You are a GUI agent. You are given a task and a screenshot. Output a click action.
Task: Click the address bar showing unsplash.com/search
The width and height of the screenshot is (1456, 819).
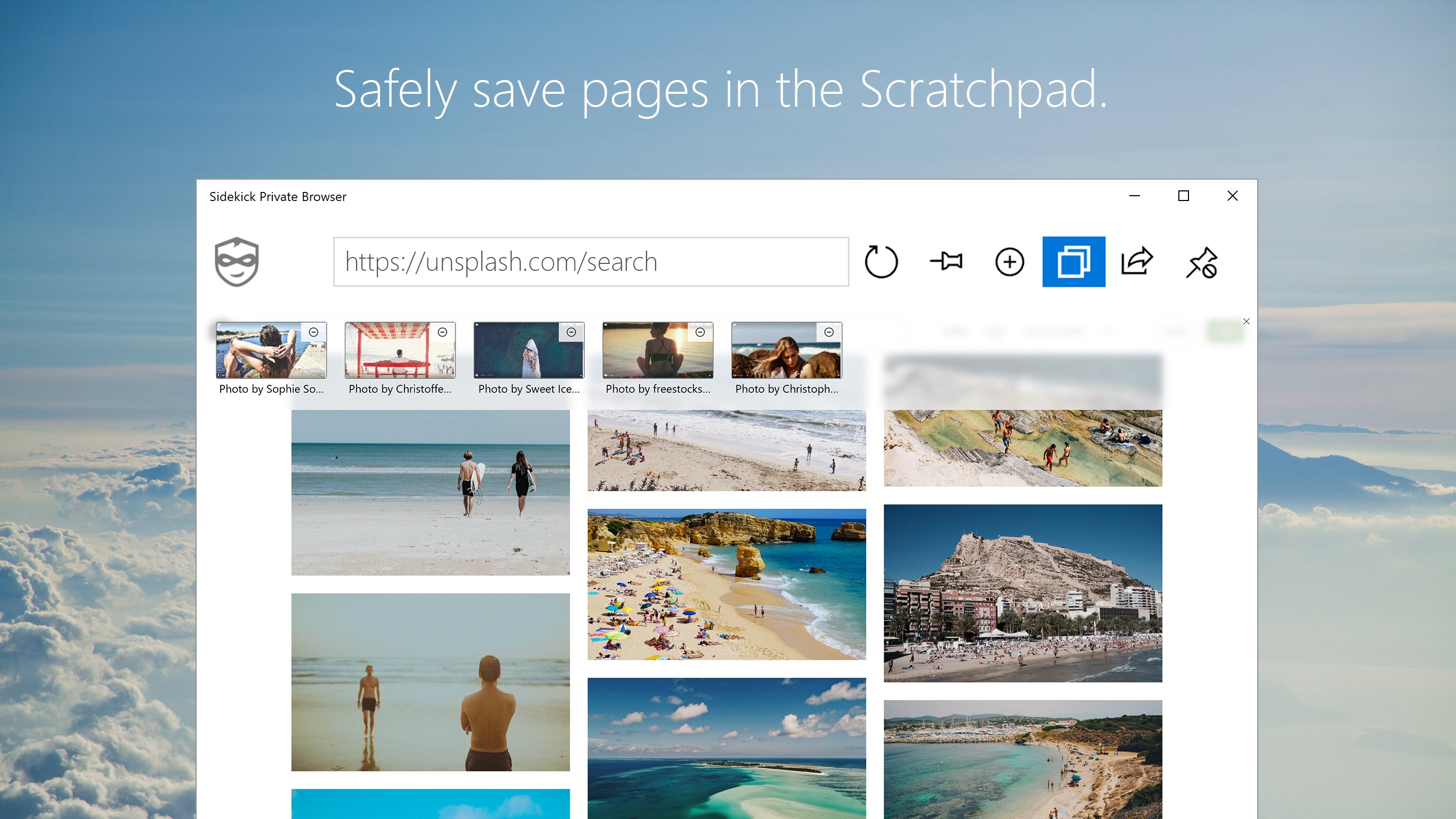pyautogui.click(x=591, y=261)
